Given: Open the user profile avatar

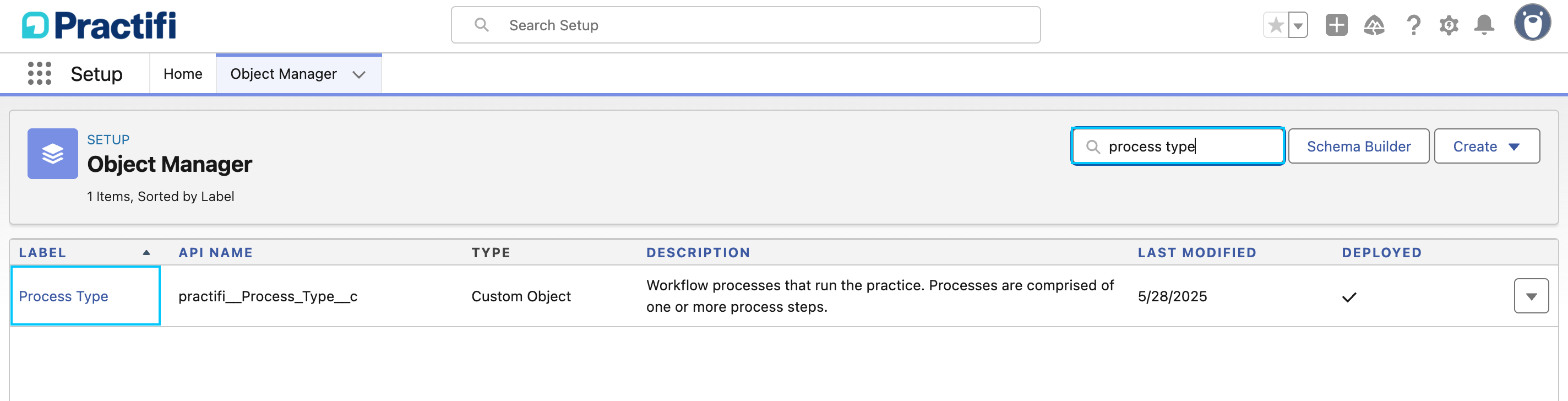Looking at the screenshot, I should [x=1532, y=23].
